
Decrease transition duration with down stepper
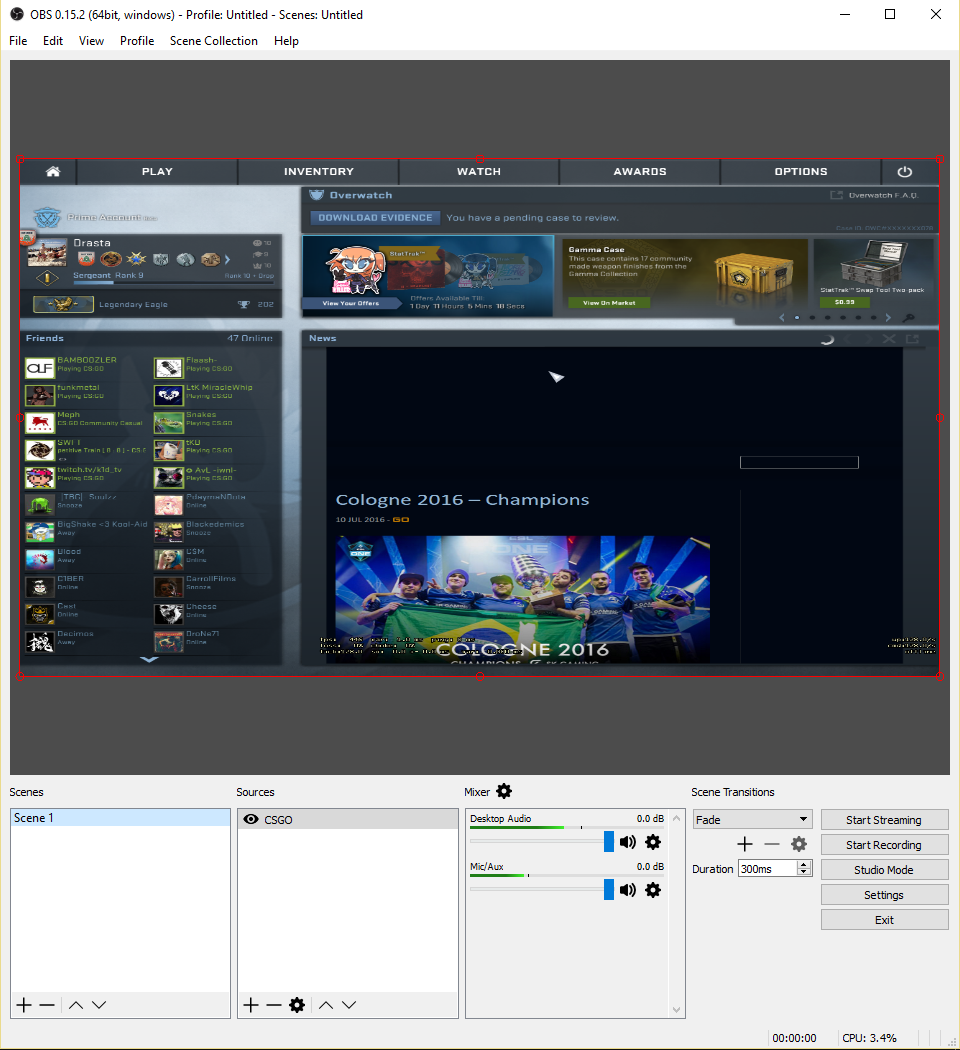click(x=804, y=873)
